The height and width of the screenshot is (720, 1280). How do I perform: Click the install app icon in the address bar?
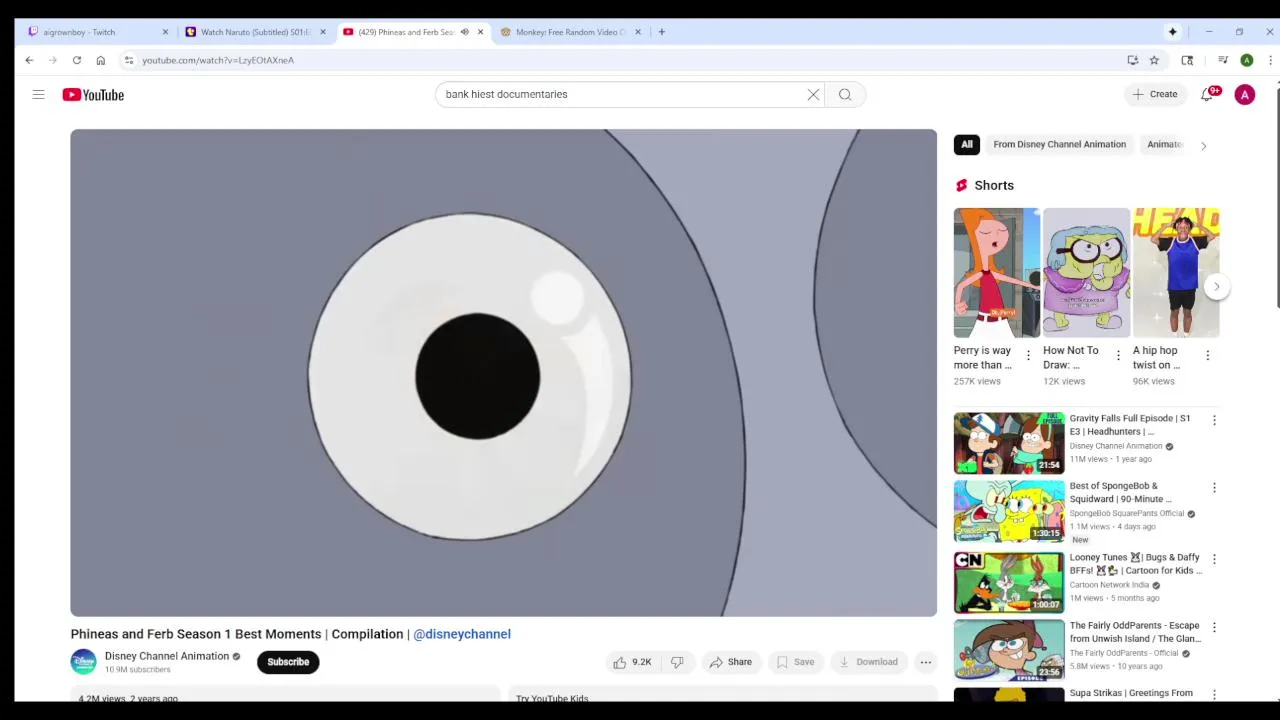click(x=1133, y=60)
